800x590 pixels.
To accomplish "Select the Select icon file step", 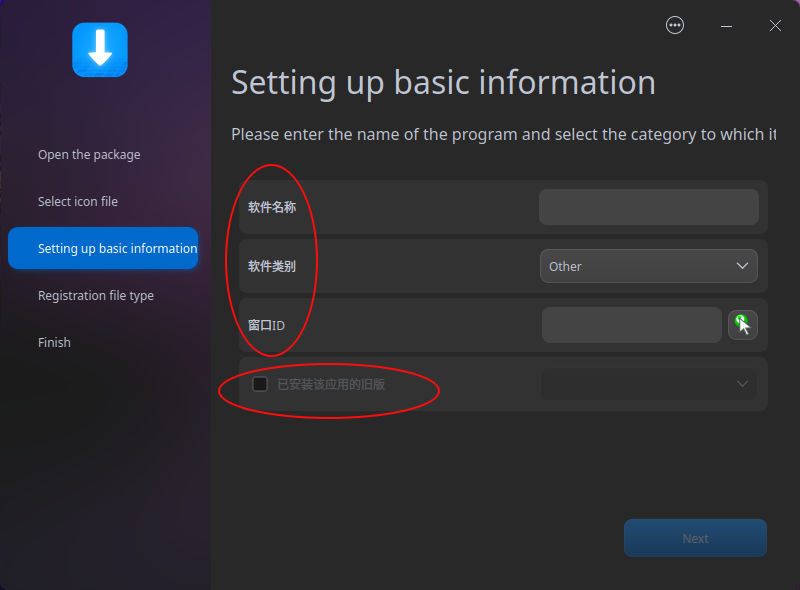I will 78,202.
